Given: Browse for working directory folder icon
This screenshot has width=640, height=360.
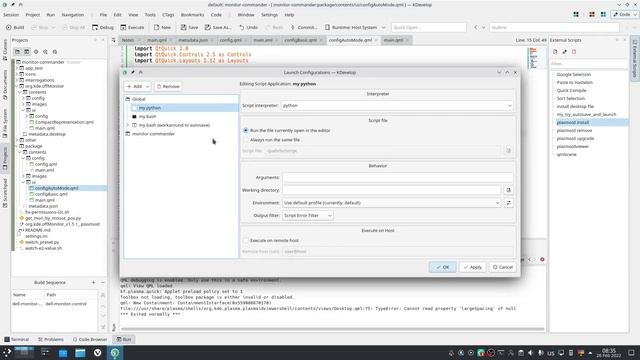Looking at the screenshot, I should [508, 190].
